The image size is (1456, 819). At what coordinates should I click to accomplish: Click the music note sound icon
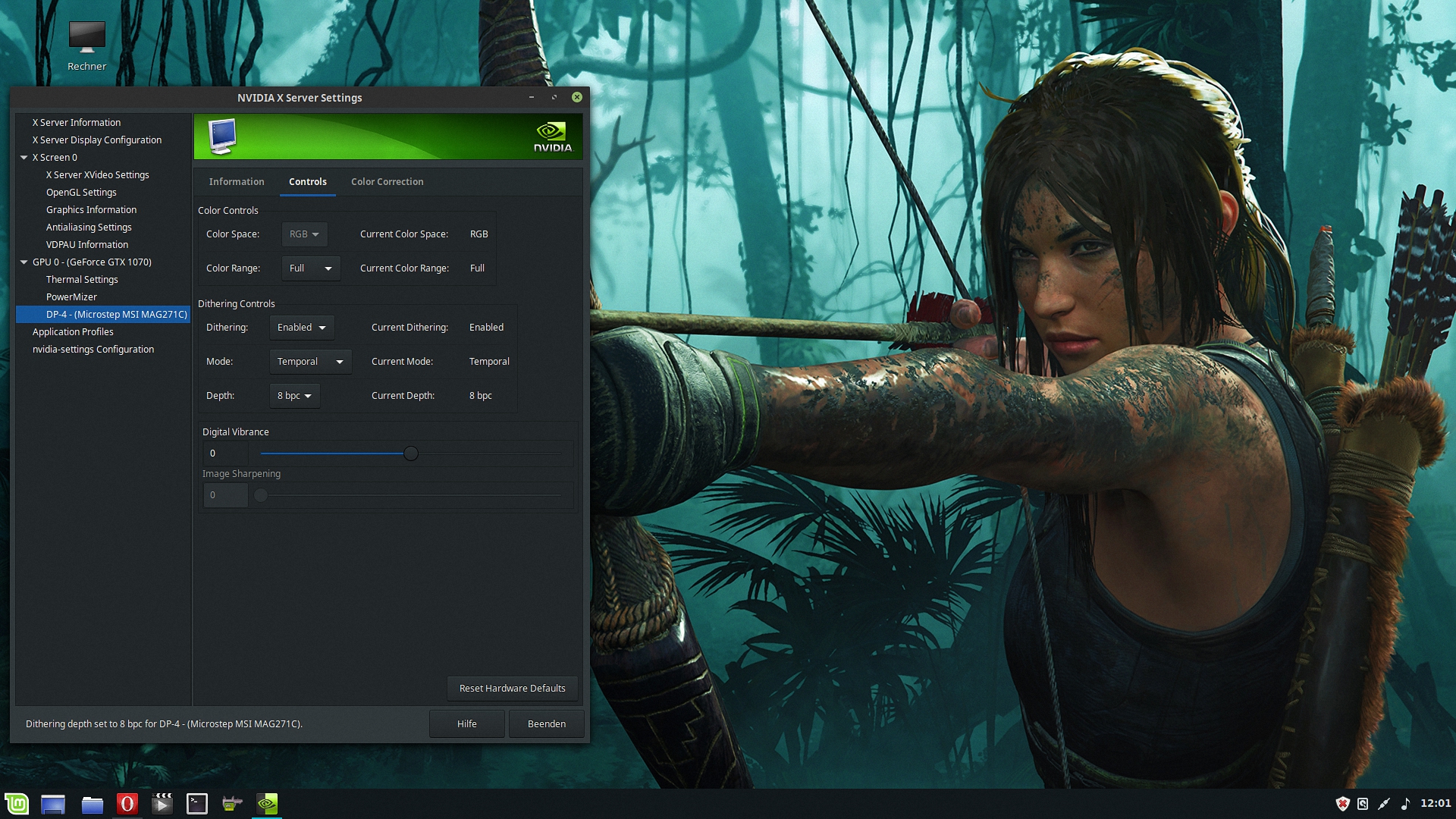click(1405, 804)
